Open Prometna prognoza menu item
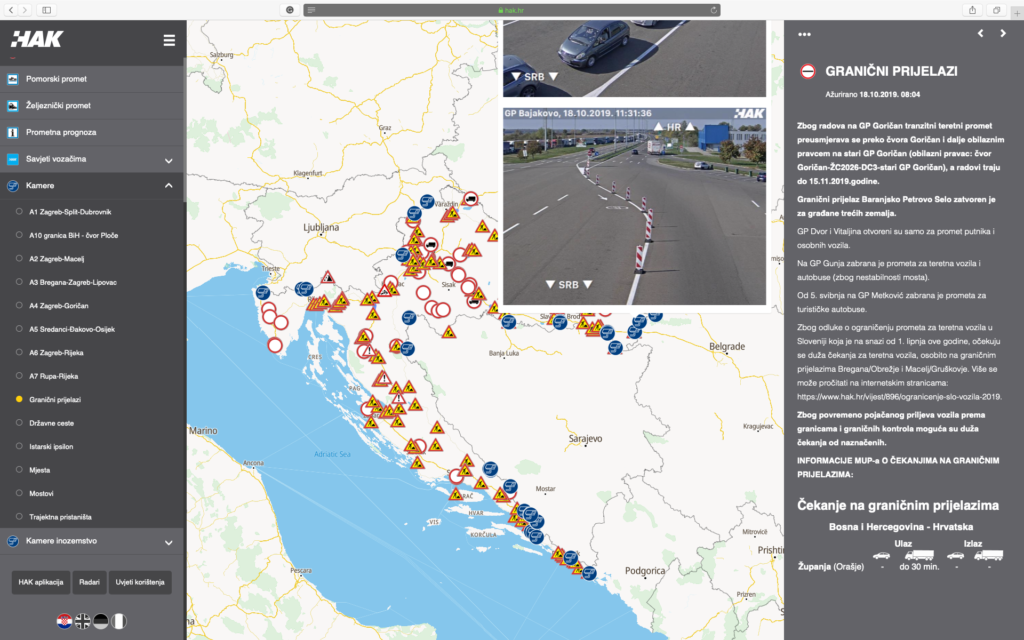1024x640 pixels. pos(61,132)
